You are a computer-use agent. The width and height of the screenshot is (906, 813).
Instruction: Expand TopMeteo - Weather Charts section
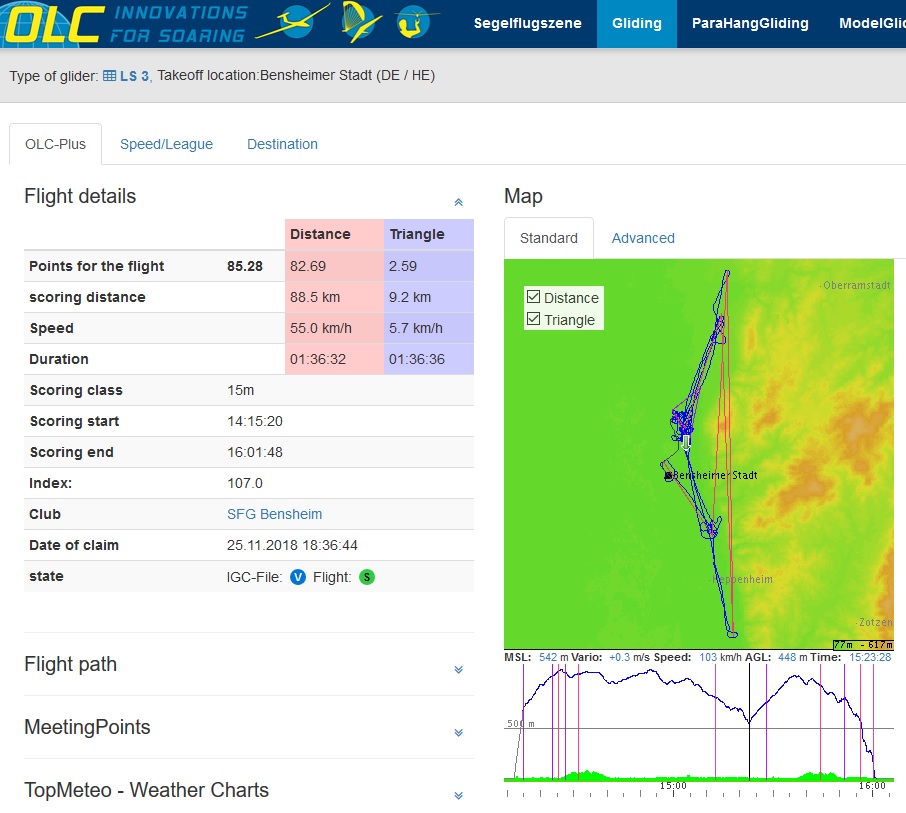(x=458, y=796)
